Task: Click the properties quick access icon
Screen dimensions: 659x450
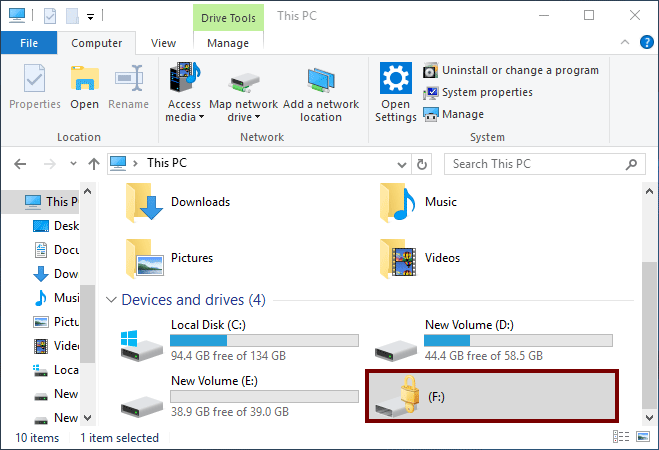Action: pyautogui.click(x=50, y=16)
